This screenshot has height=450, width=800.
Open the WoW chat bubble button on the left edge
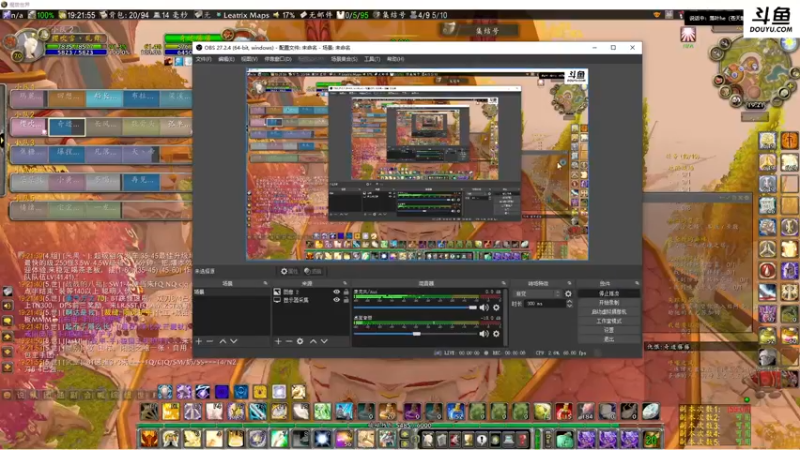click(x=7, y=321)
